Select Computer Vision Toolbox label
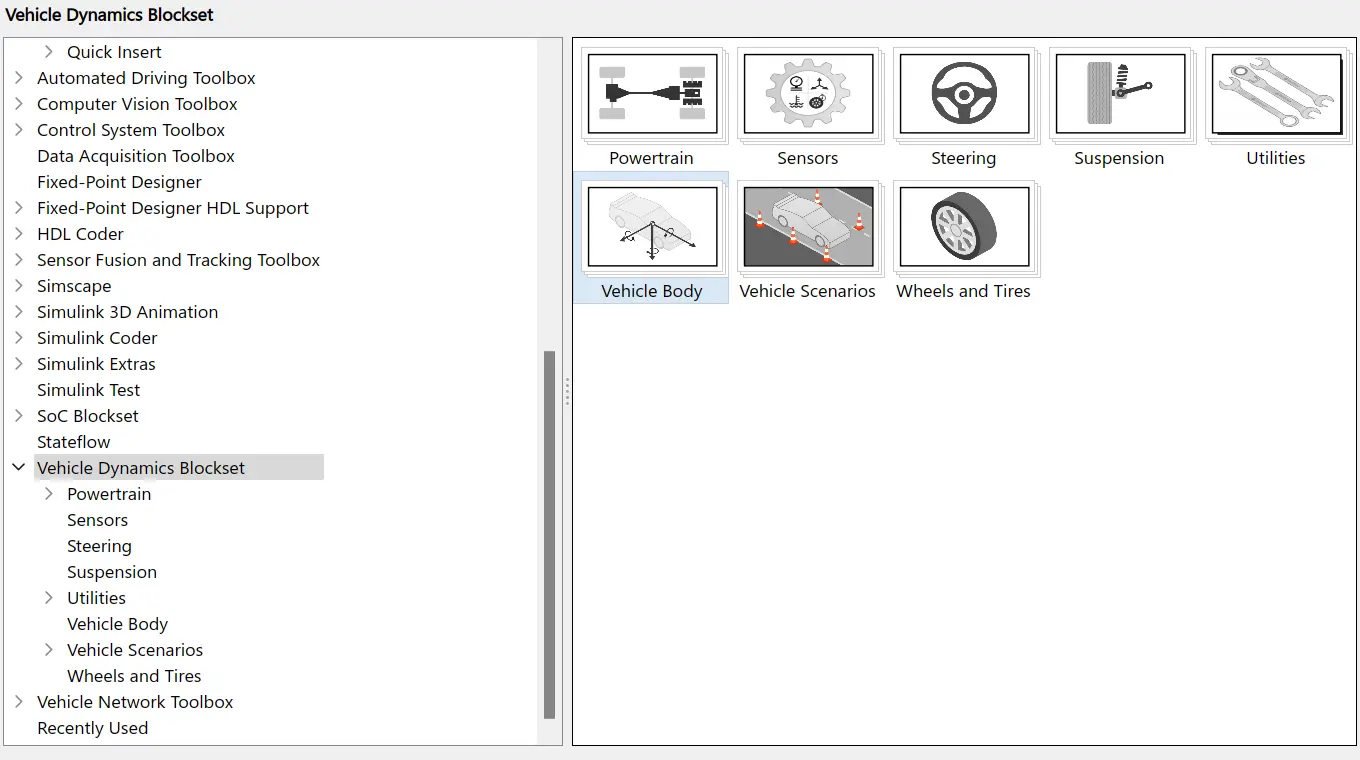Screen dimensions: 1360x760 (x=137, y=104)
